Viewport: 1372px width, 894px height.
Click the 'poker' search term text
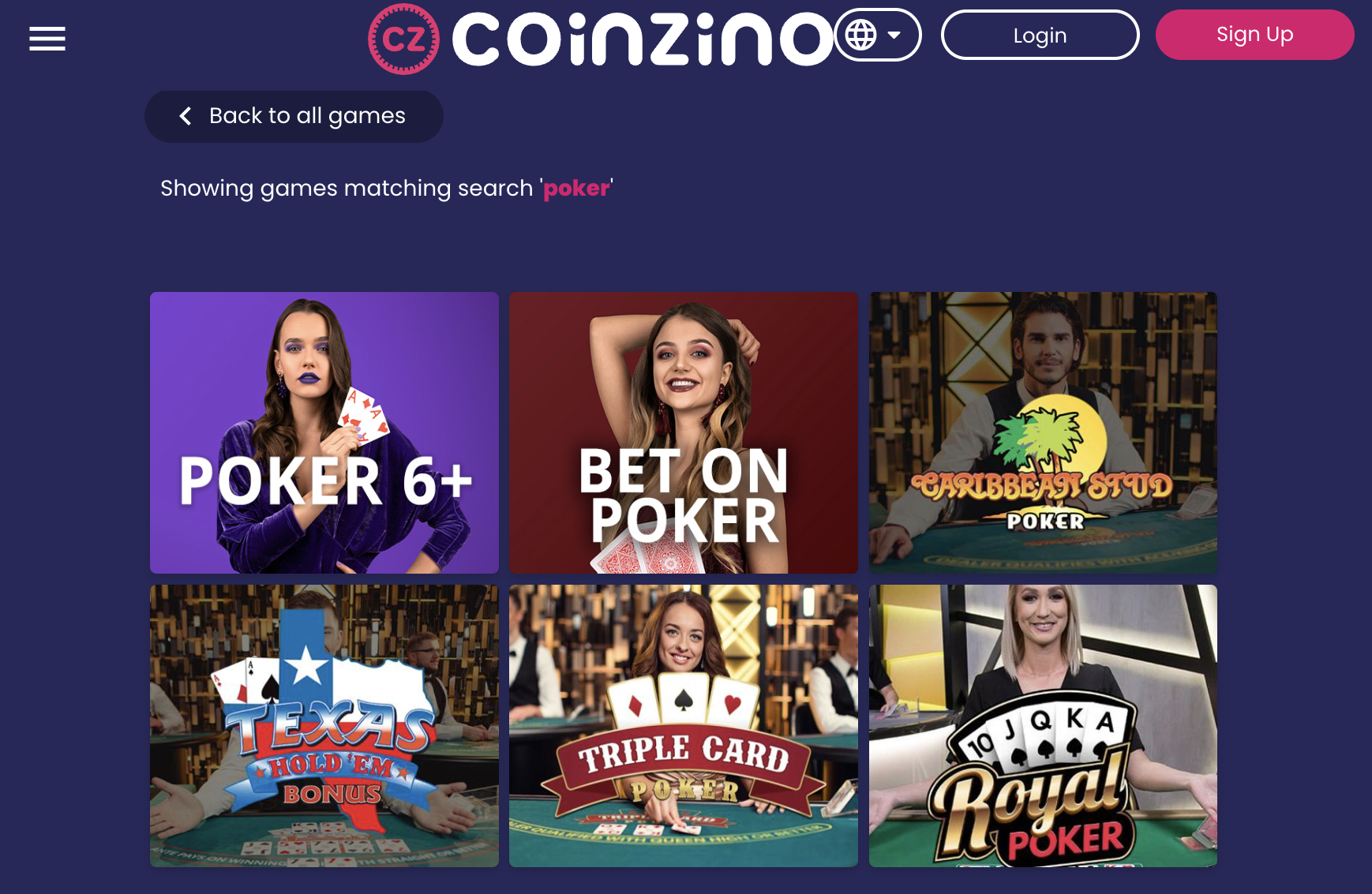coord(576,188)
